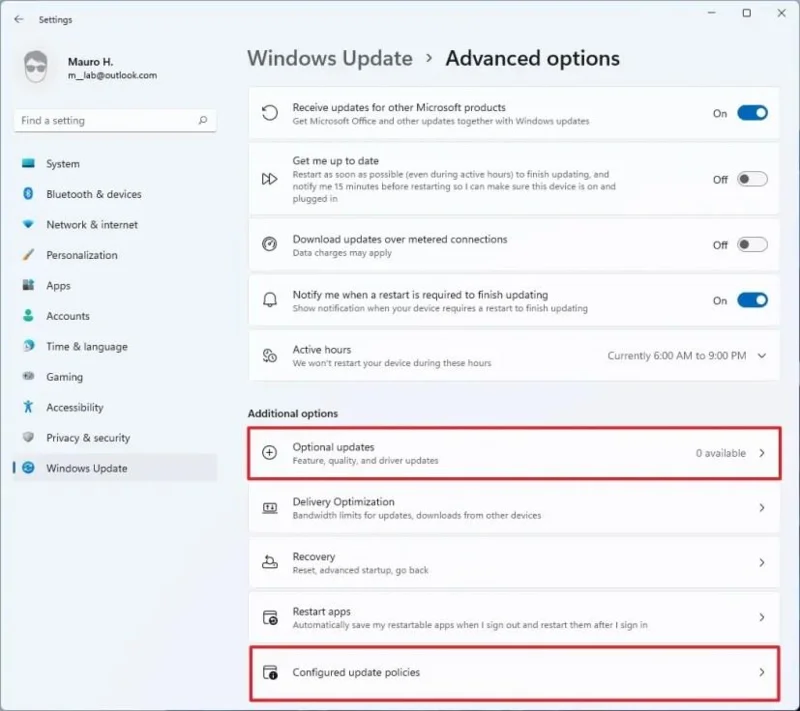
Task: Select Gaming in the sidebar
Action: tap(115, 377)
